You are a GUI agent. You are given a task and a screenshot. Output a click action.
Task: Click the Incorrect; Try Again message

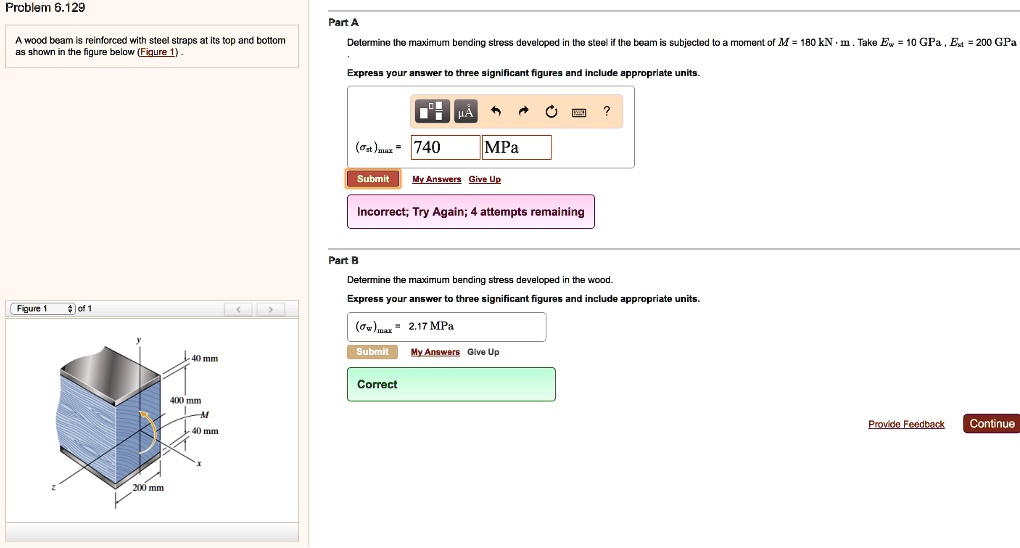(x=471, y=212)
